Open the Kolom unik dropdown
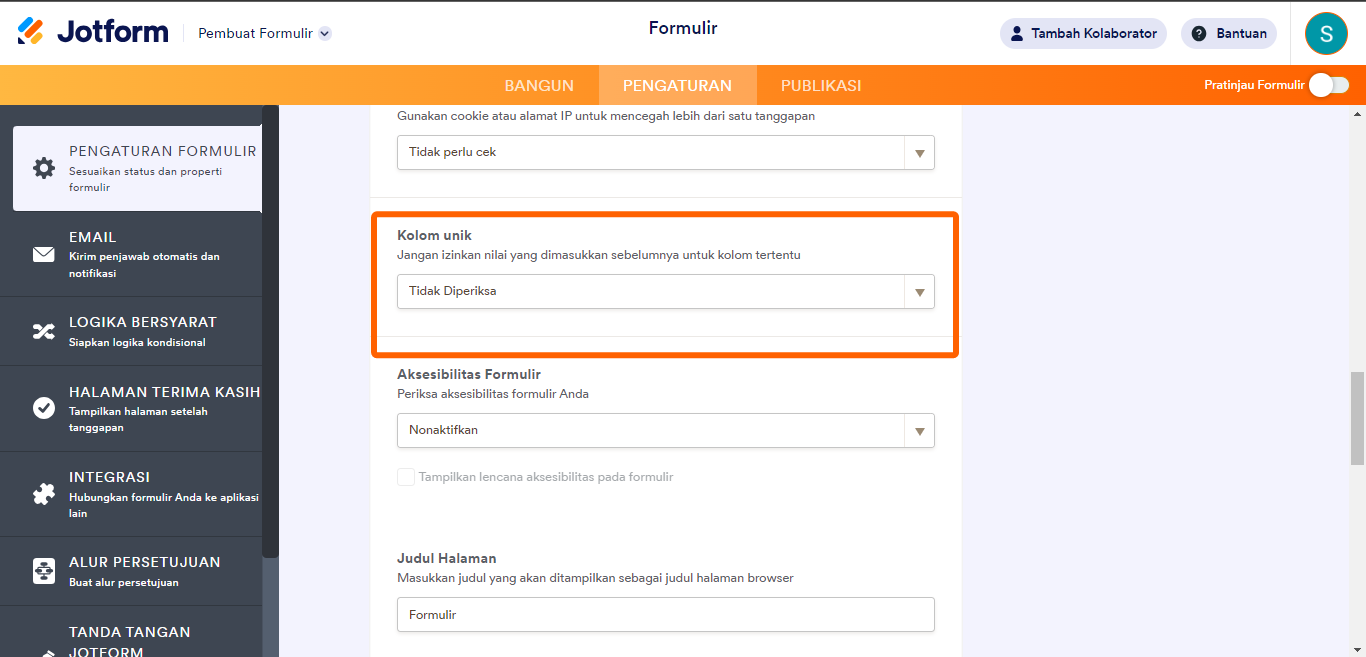The image size is (1366, 657). (665, 292)
